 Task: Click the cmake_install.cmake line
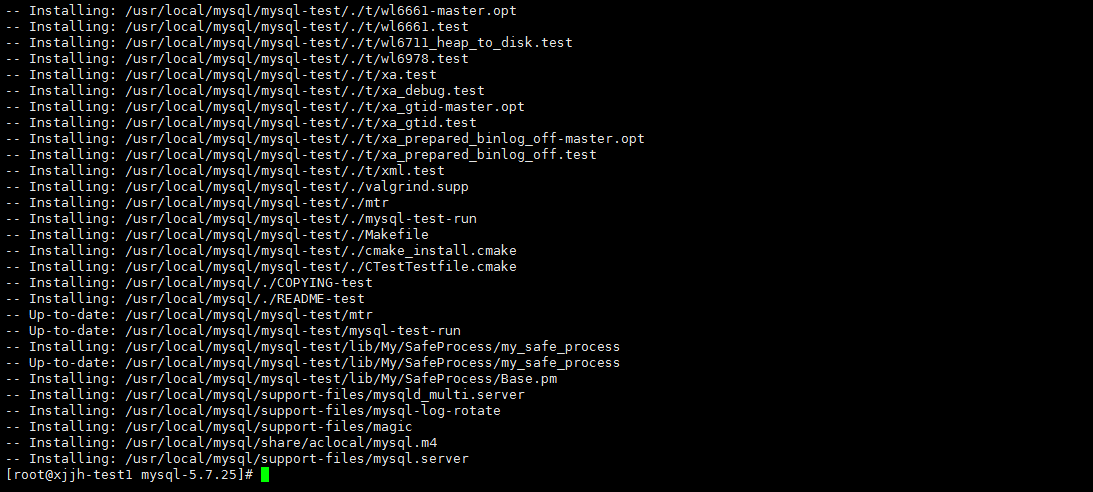[261, 251]
